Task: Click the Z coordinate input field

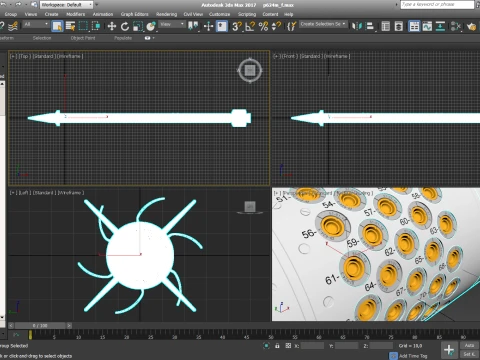Action: point(381,346)
